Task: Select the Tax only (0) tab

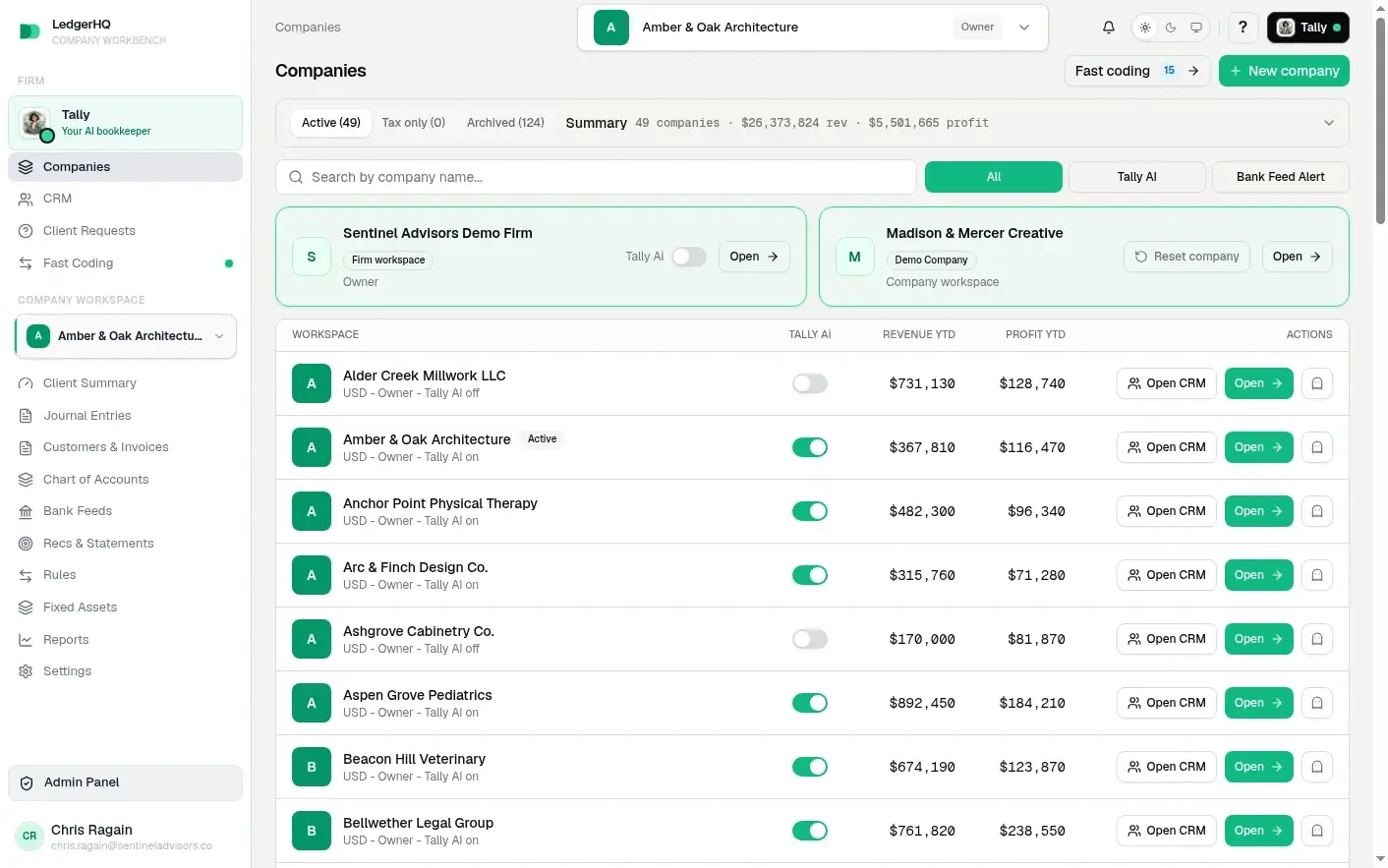Action: pos(414,123)
